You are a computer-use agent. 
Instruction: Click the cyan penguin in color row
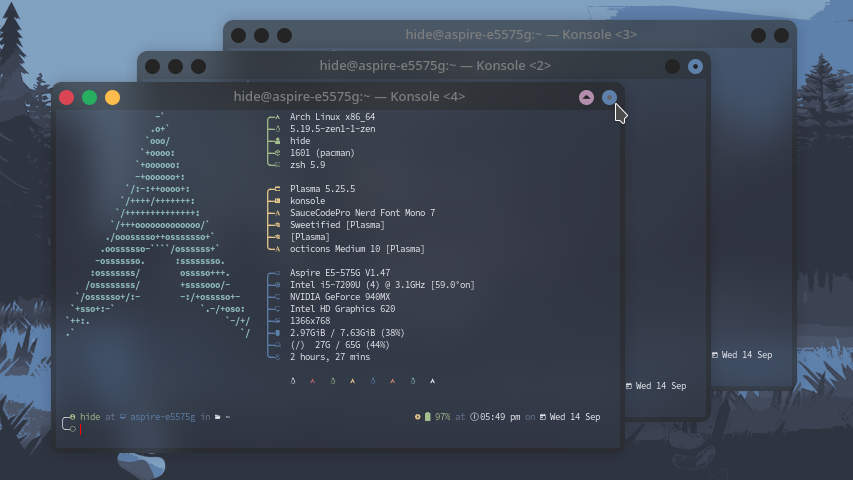(x=413, y=381)
